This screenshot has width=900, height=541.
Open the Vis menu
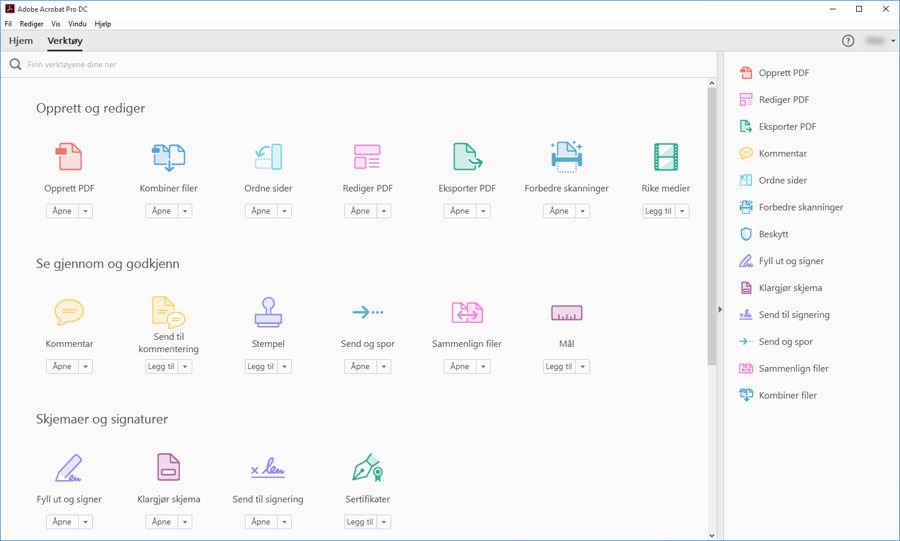tap(56, 24)
